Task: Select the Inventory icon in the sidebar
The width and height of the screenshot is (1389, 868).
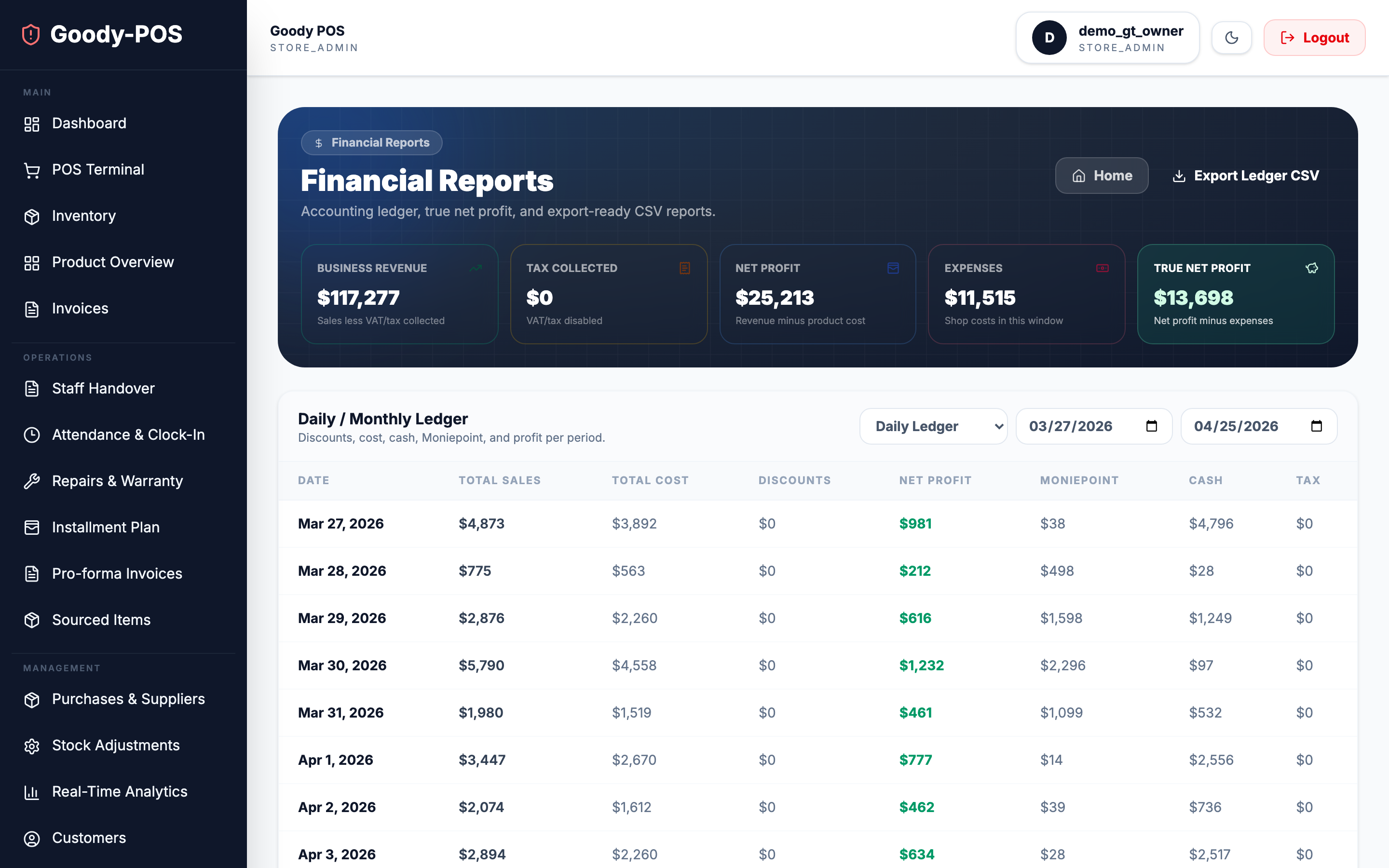Action: (31, 216)
